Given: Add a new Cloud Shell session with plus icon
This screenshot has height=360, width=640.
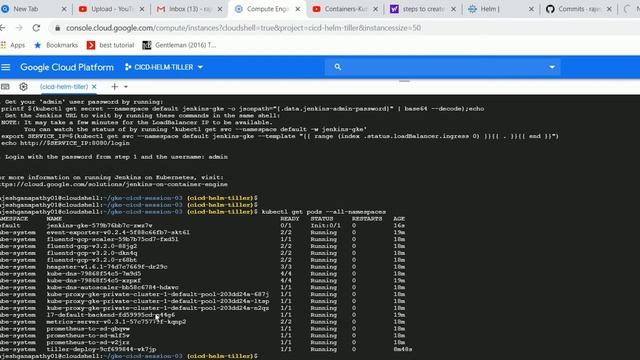Looking at the screenshot, I should [x=115, y=87].
